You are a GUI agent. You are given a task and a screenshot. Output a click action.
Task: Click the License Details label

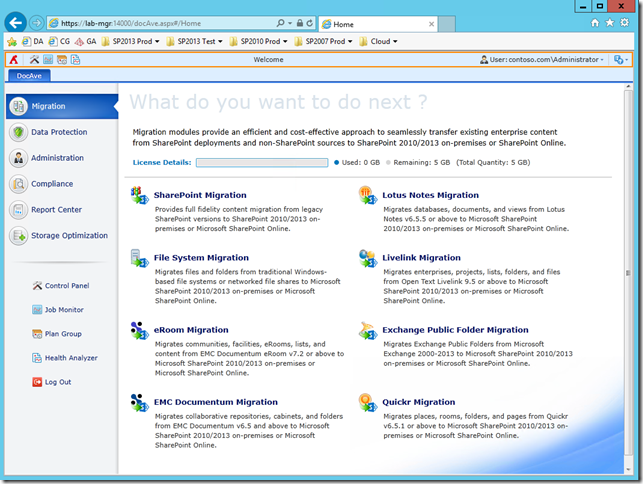click(x=162, y=163)
